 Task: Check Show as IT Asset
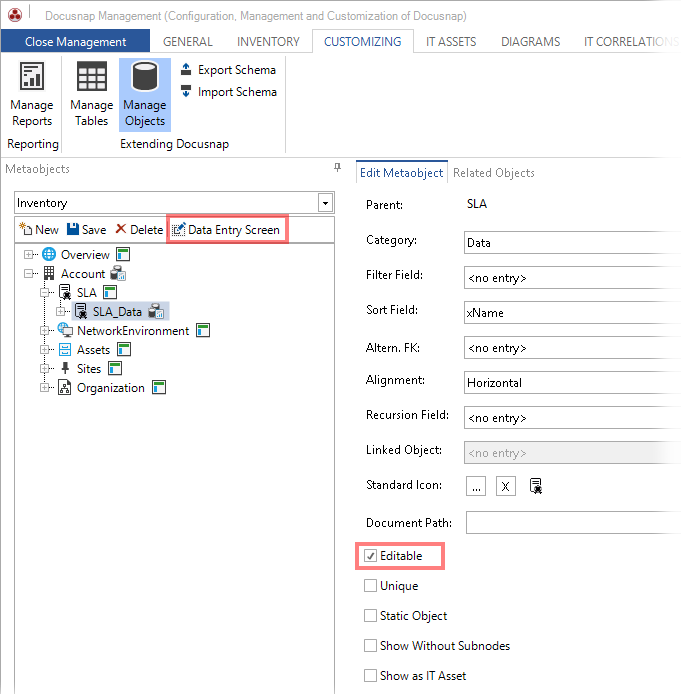click(x=370, y=676)
